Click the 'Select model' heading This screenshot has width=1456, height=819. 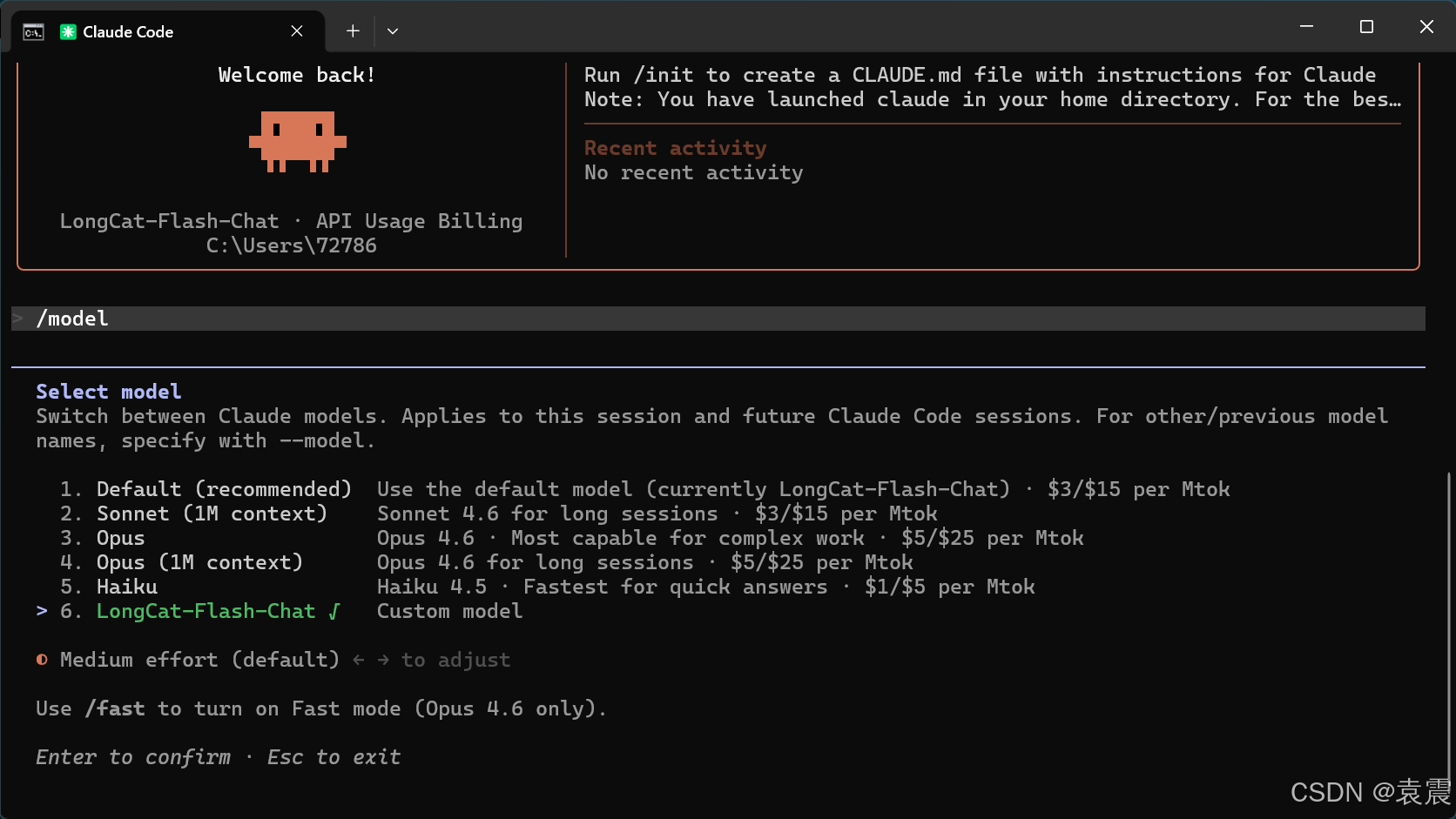[x=109, y=392]
